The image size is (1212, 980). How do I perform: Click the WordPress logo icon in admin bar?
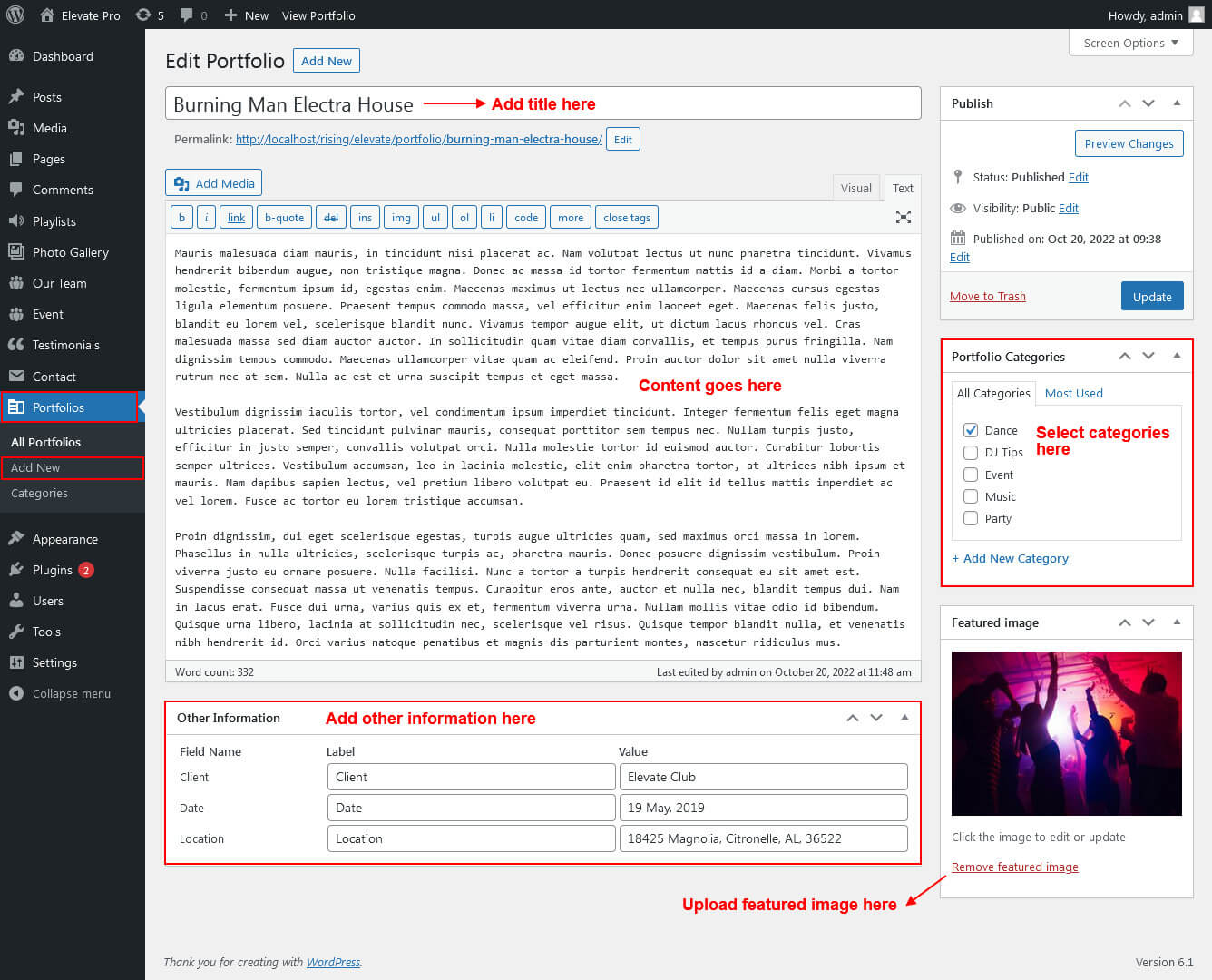(15, 15)
